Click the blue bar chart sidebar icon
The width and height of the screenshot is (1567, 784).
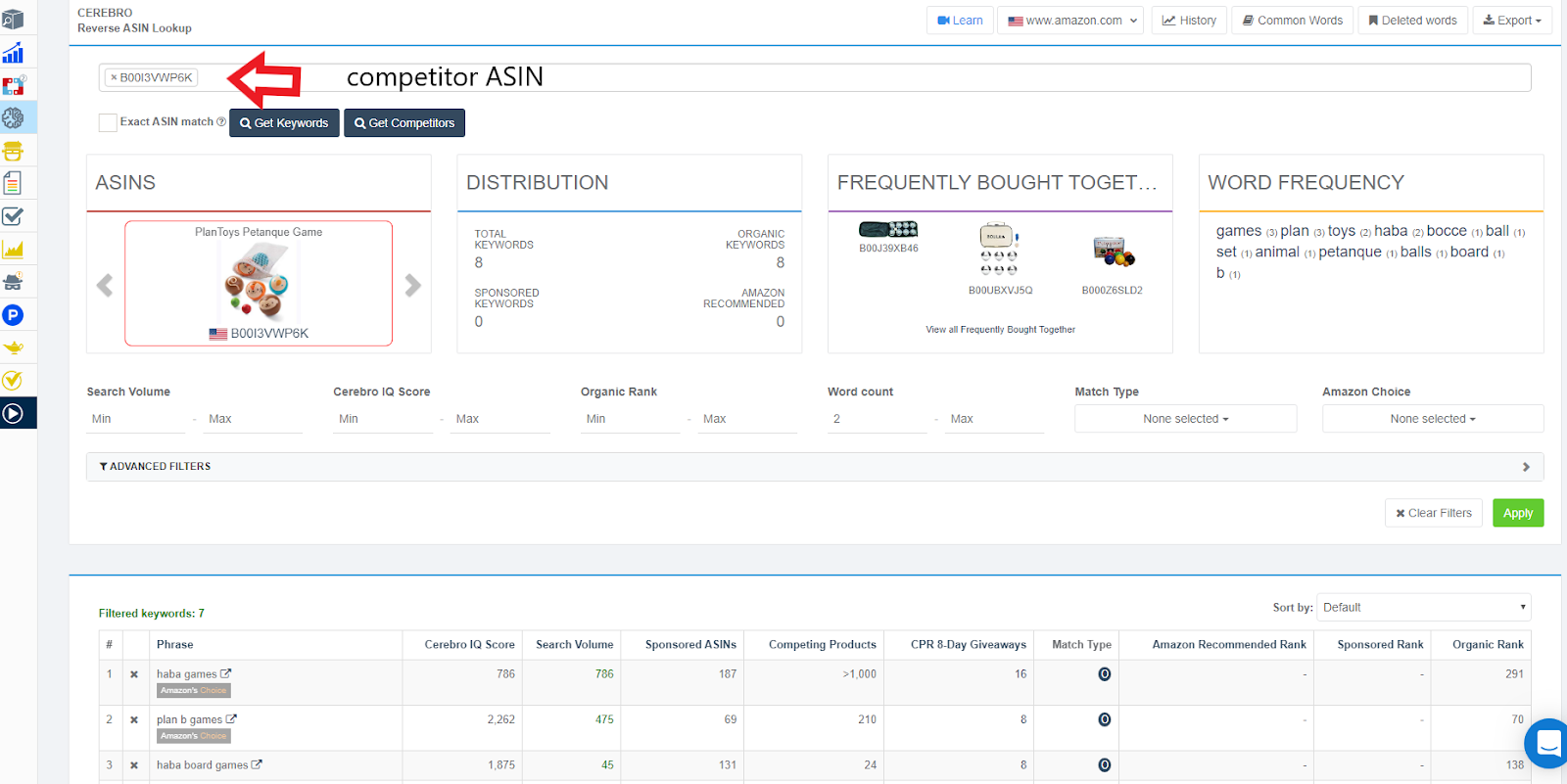13,54
